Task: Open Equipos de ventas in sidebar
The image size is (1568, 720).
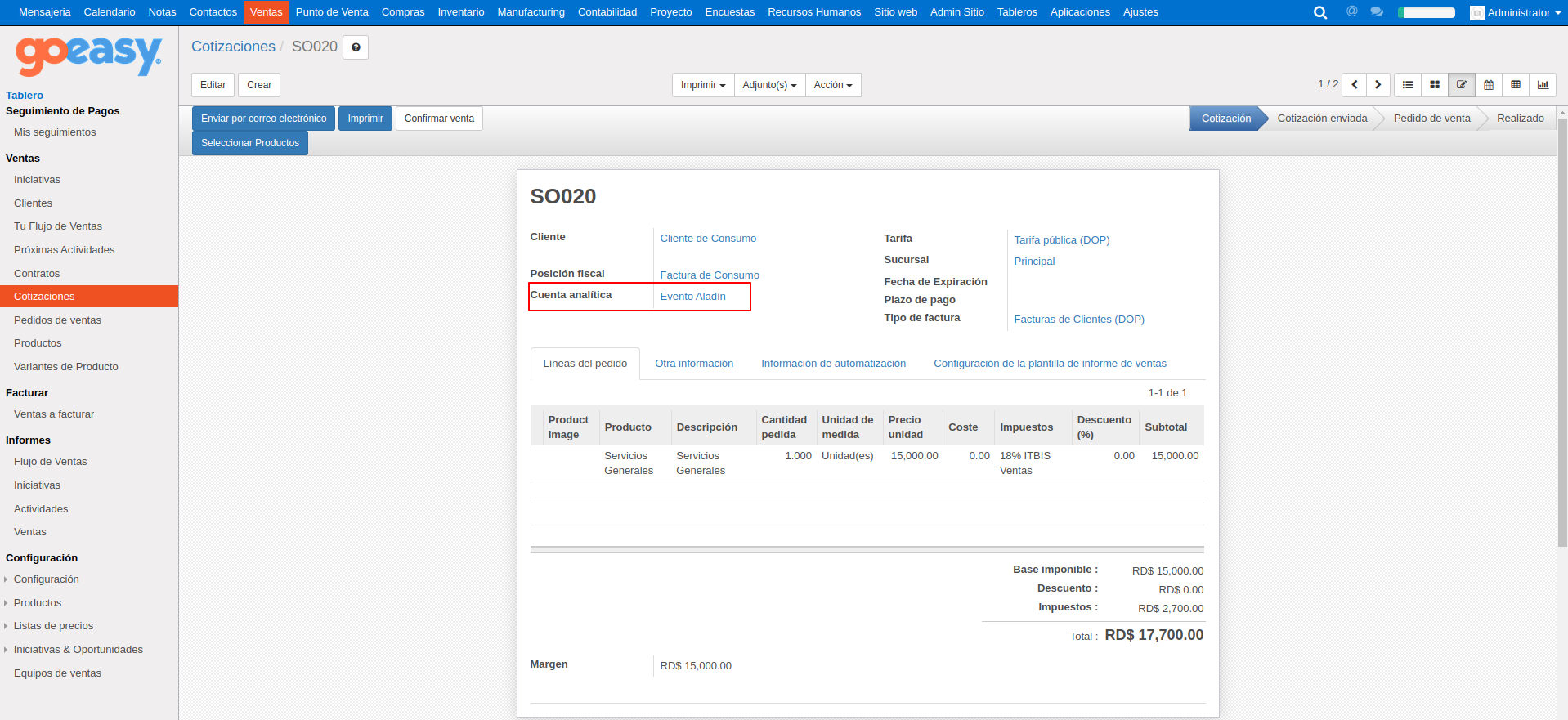Action: pos(57,673)
